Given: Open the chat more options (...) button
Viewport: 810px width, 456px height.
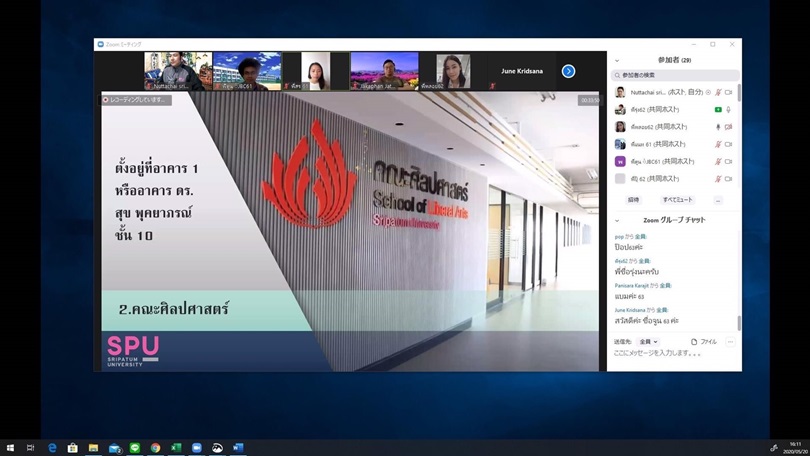Looking at the screenshot, I should click(730, 342).
